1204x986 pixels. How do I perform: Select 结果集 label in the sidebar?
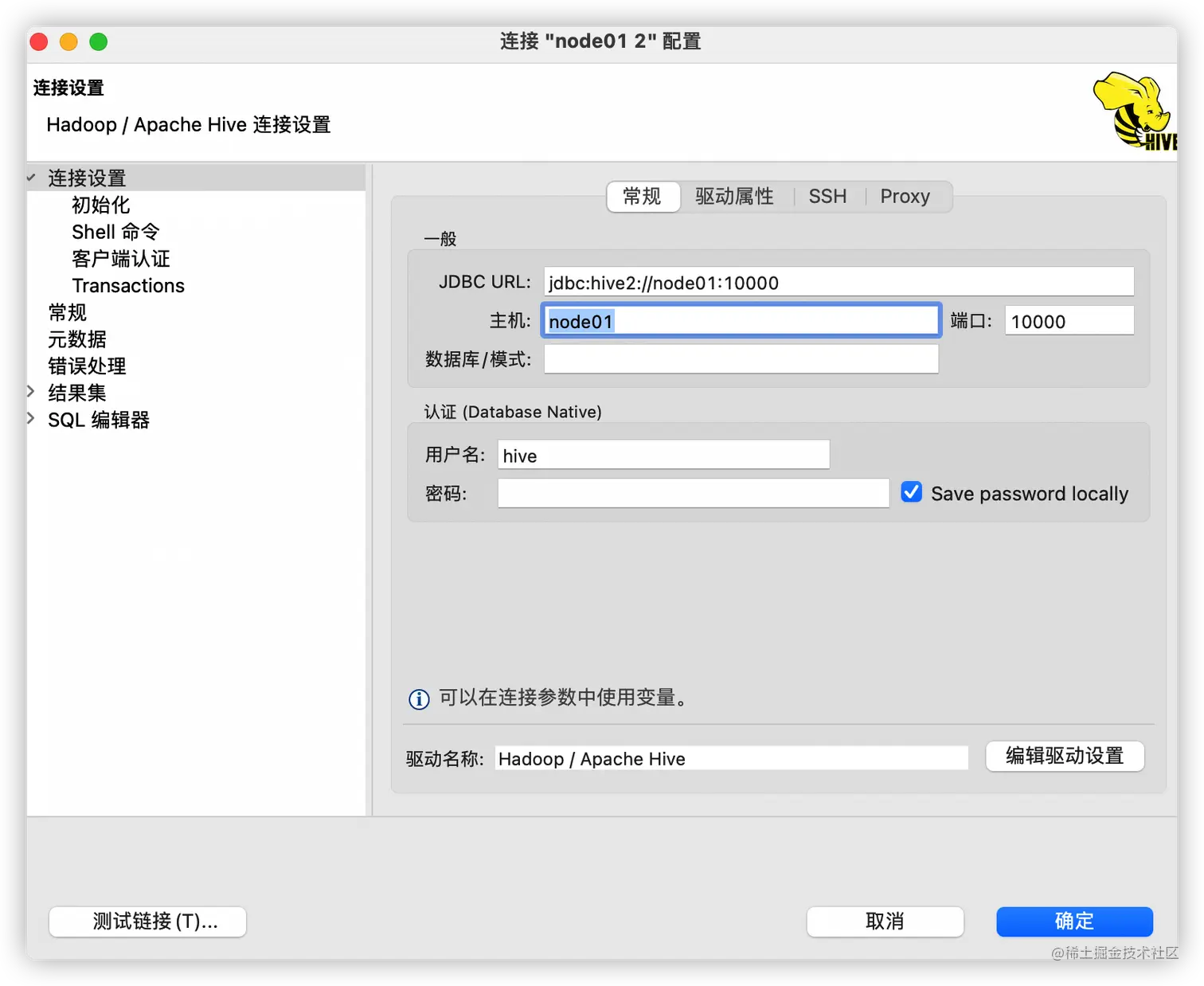tap(77, 393)
